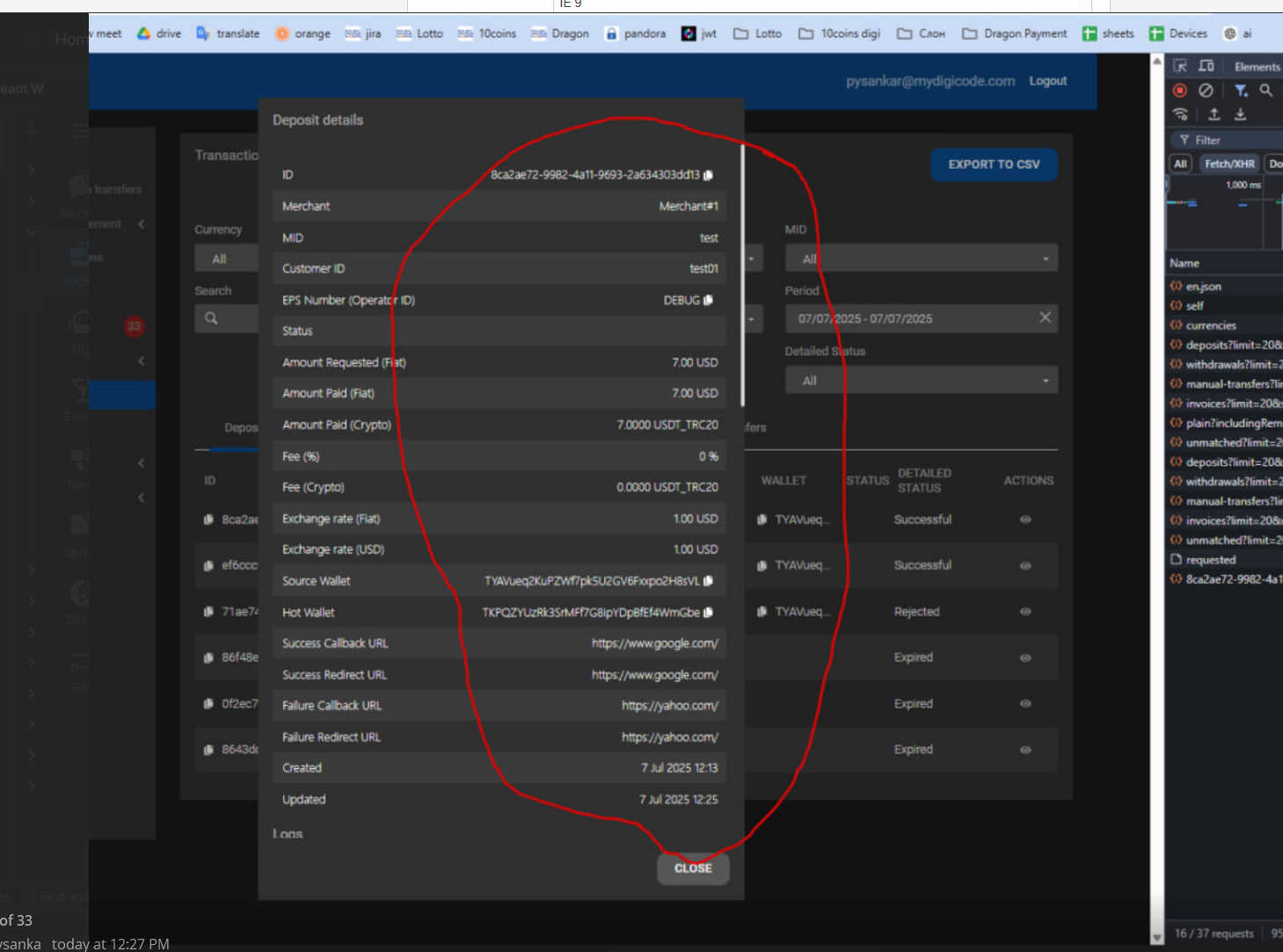1283x952 pixels.
Task: Select the Fetch/XHR filter tab
Action: point(1229,164)
